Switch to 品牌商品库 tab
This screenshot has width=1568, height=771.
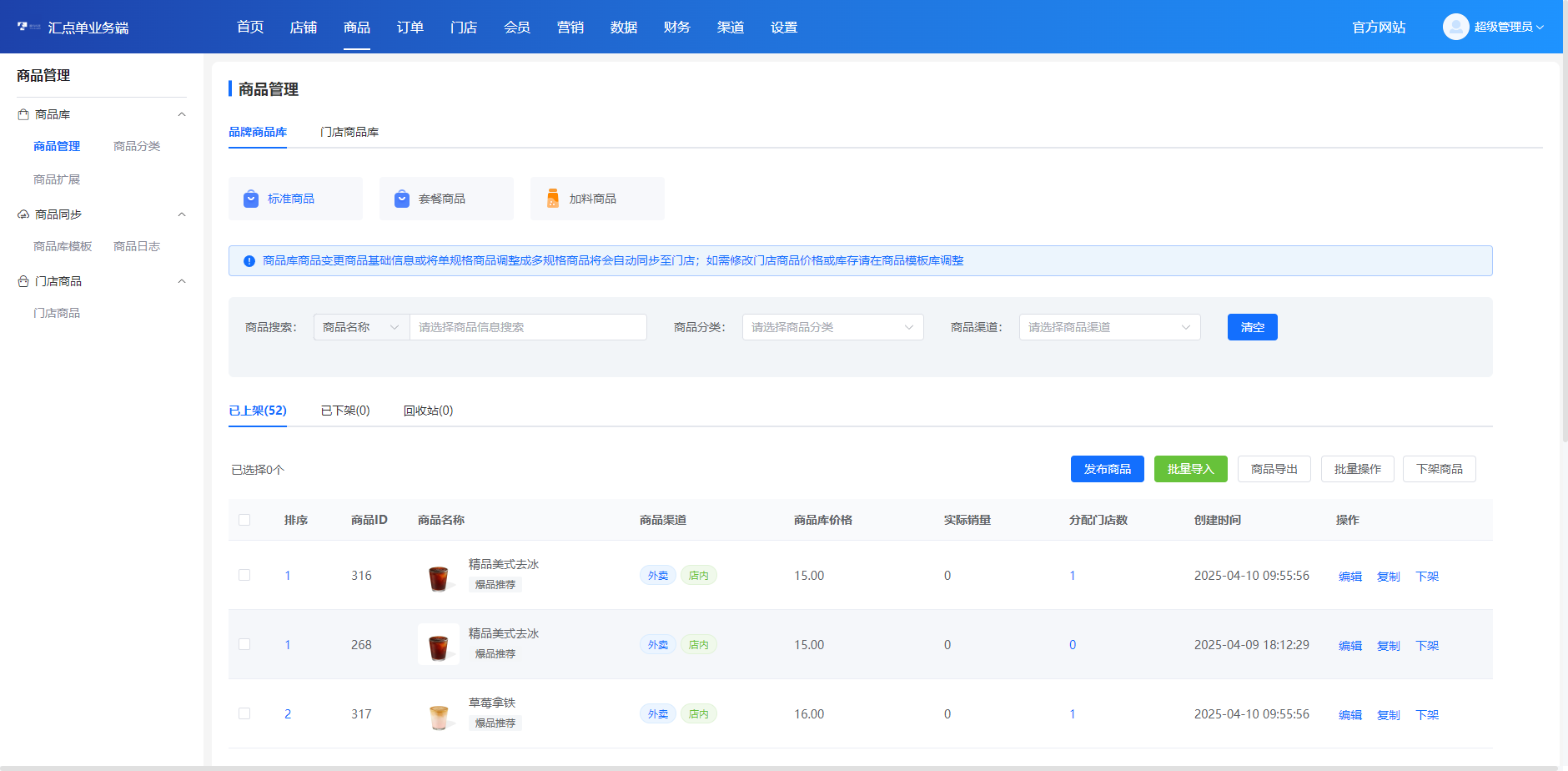(x=258, y=132)
